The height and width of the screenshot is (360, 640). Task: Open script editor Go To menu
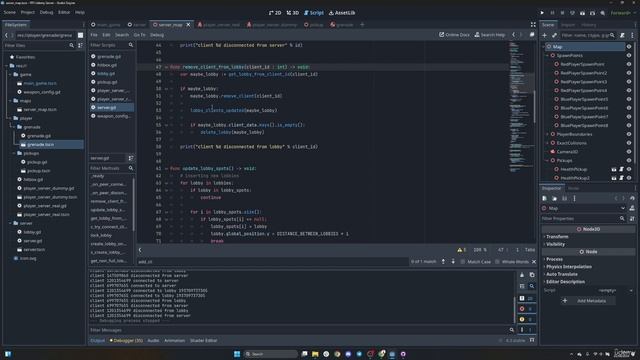[x=139, y=35]
